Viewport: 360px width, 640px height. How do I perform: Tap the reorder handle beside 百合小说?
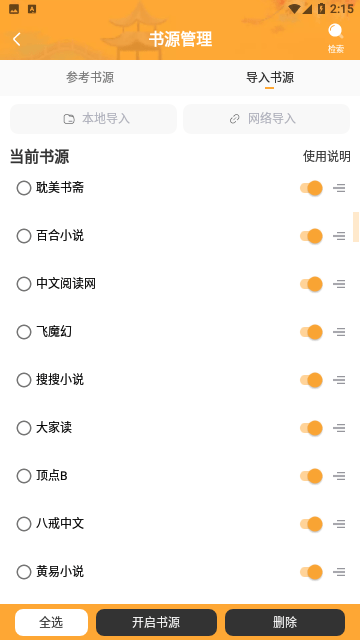point(339,236)
